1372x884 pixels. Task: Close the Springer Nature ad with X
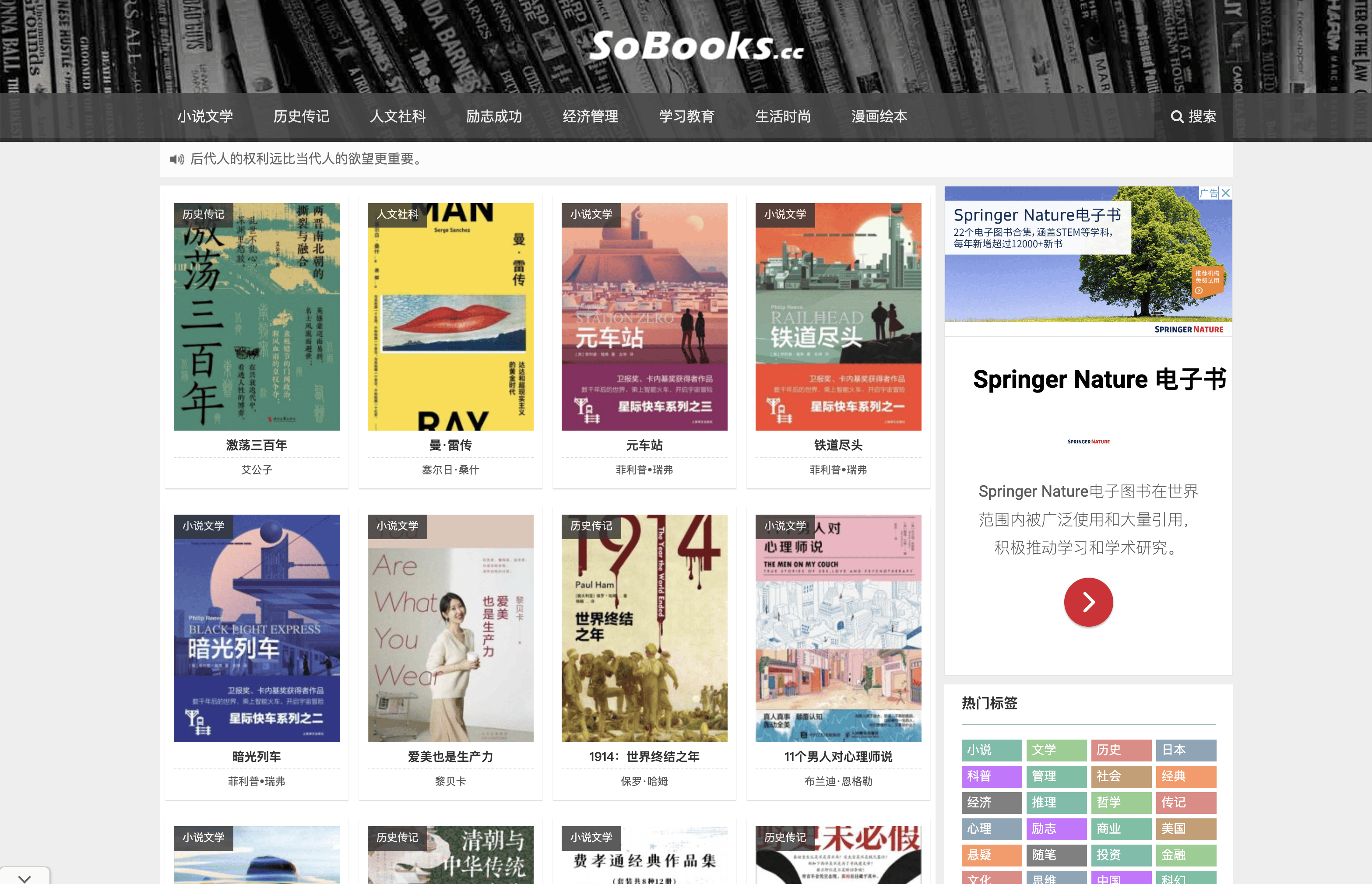(x=1226, y=193)
